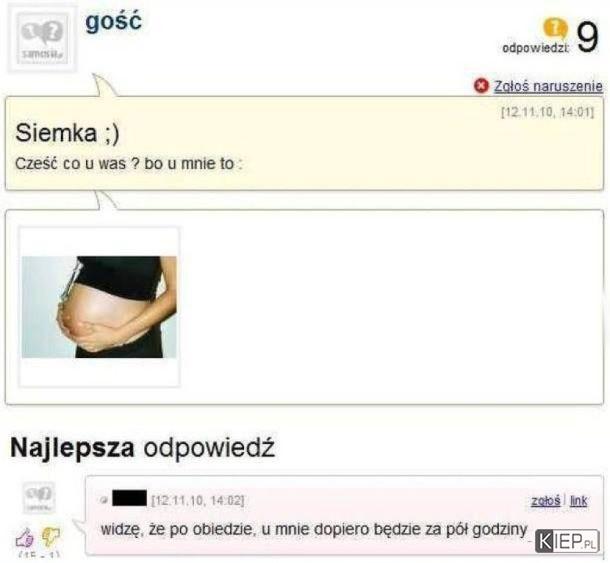Open the pregnant belly photo thumbnail
The height and width of the screenshot is (563, 610).
tap(99, 307)
